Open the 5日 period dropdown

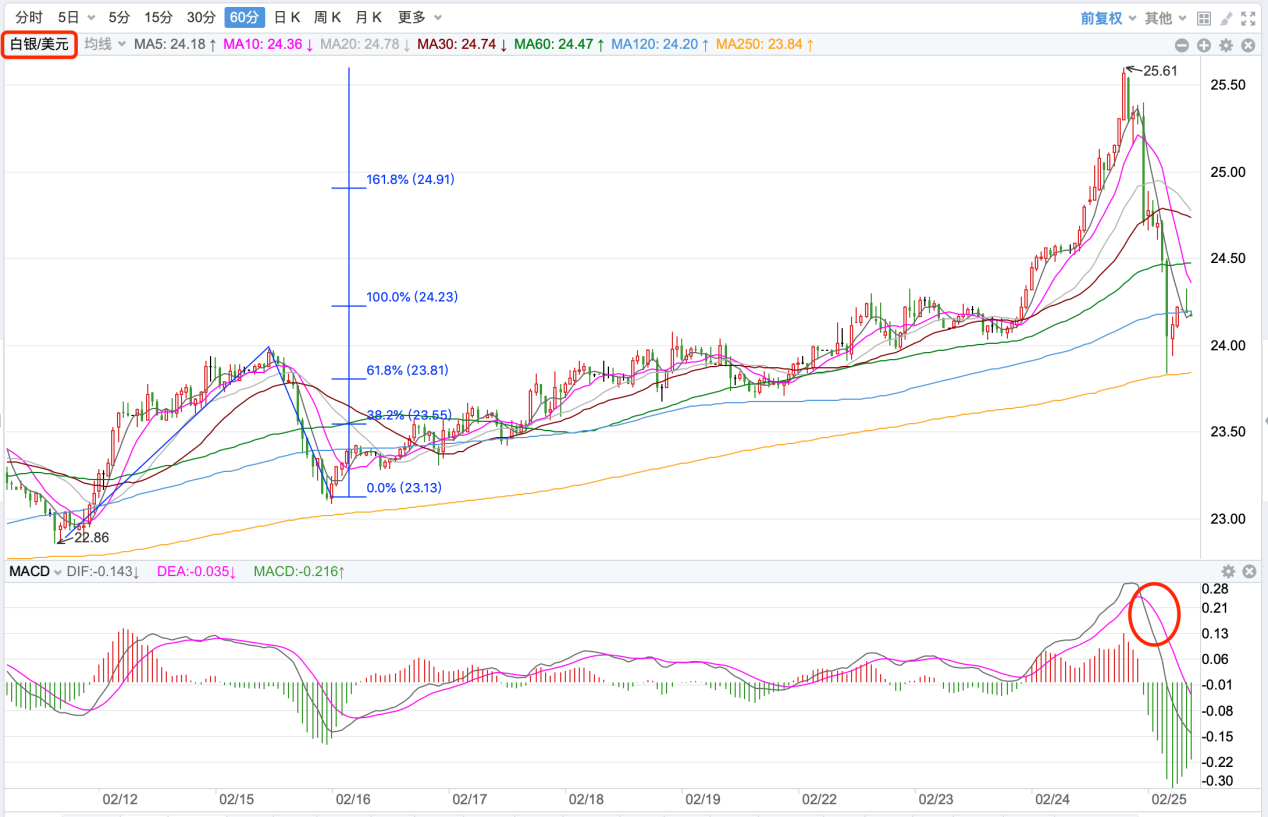[x=76, y=17]
